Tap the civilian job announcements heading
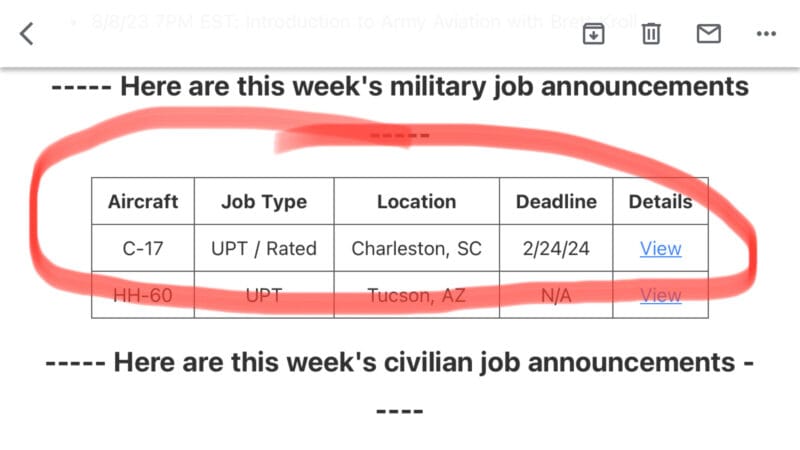 point(400,360)
